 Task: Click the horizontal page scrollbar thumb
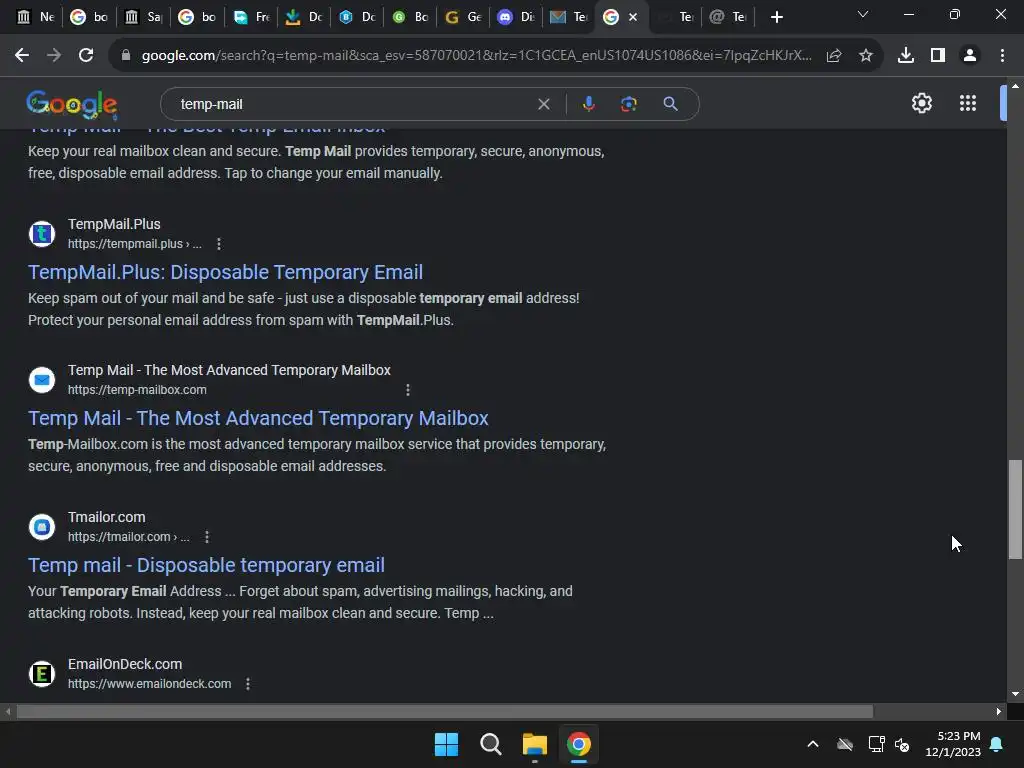click(444, 711)
